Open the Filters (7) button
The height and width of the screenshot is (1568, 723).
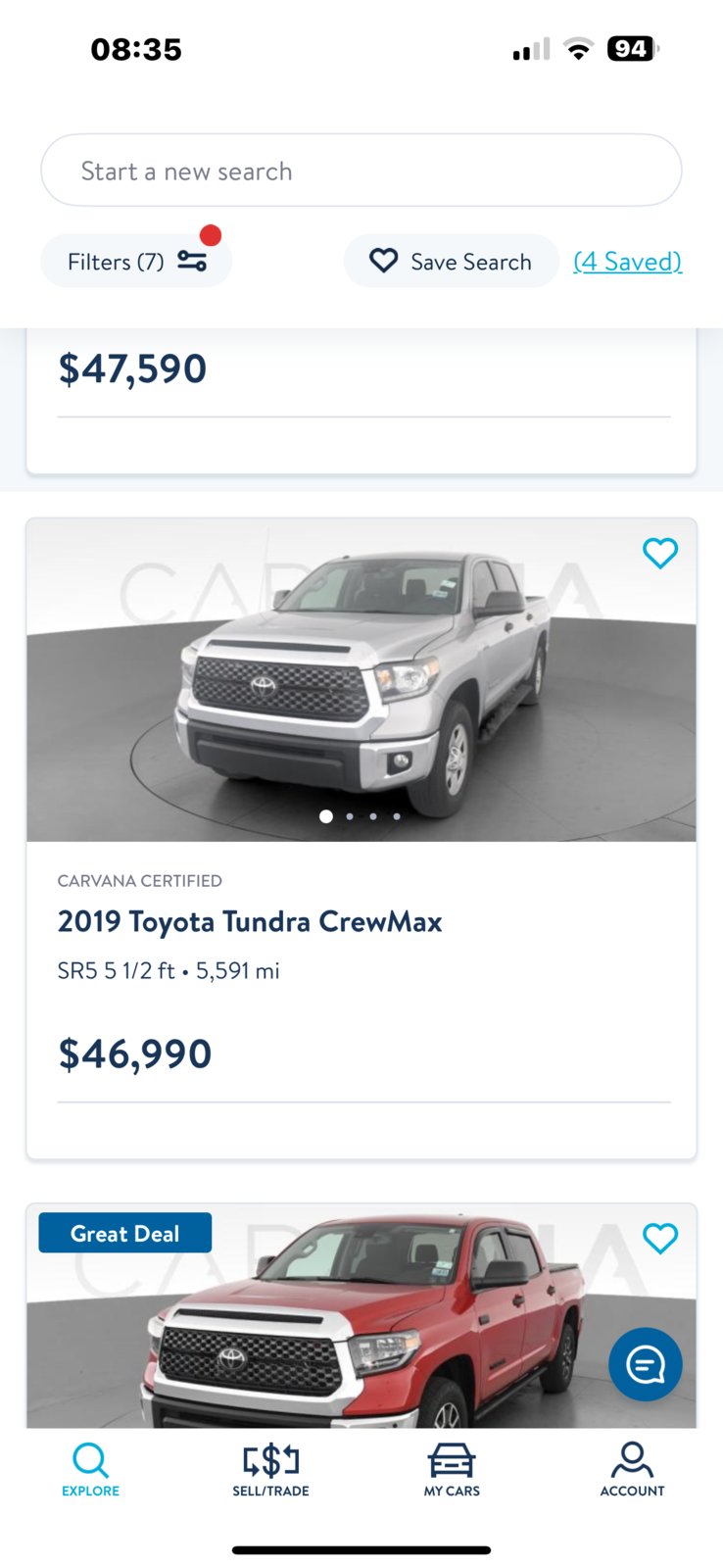click(x=136, y=262)
